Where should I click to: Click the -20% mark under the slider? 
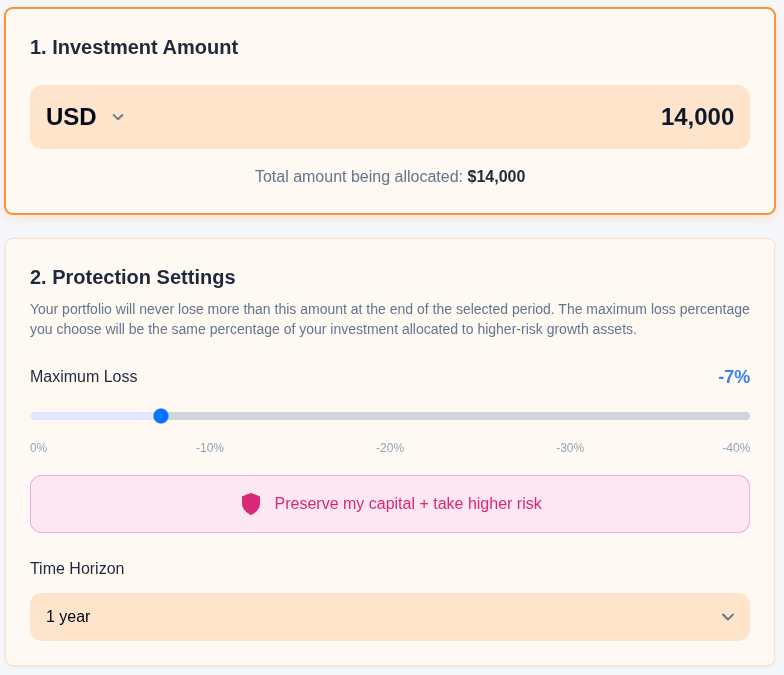pyautogui.click(x=390, y=448)
